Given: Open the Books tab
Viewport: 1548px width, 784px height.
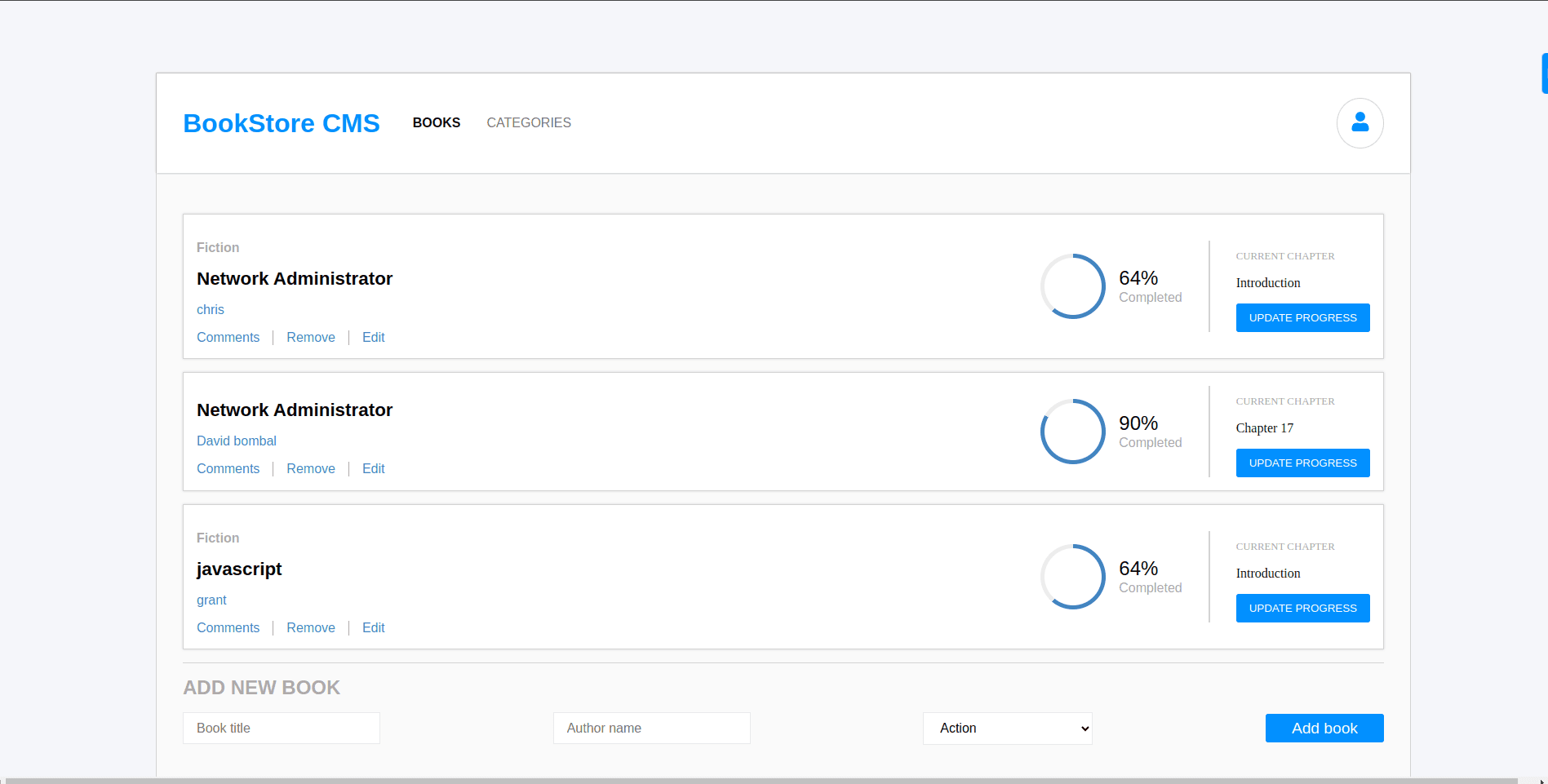Looking at the screenshot, I should pos(436,122).
